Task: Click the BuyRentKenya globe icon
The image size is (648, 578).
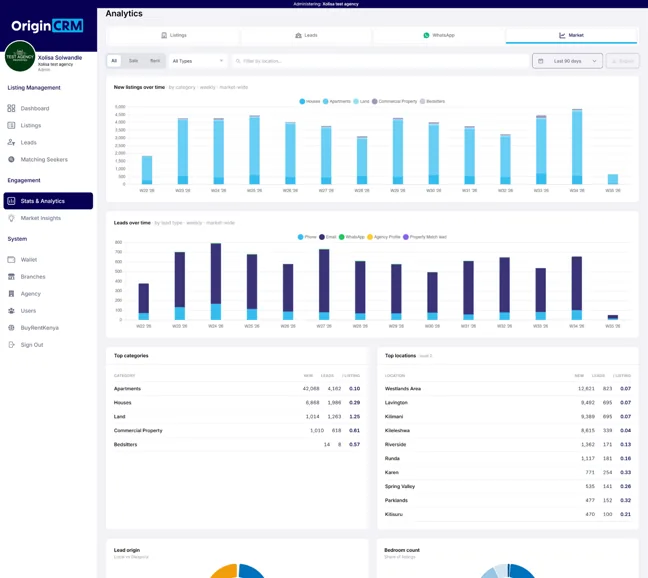Action: [11, 328]
